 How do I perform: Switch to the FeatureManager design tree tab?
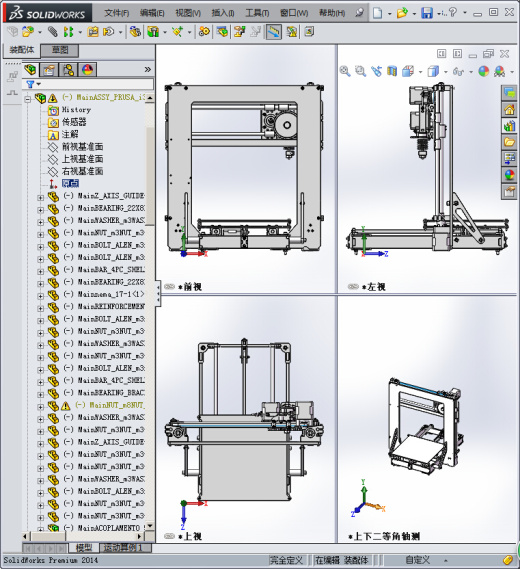[x=30, y=69]
